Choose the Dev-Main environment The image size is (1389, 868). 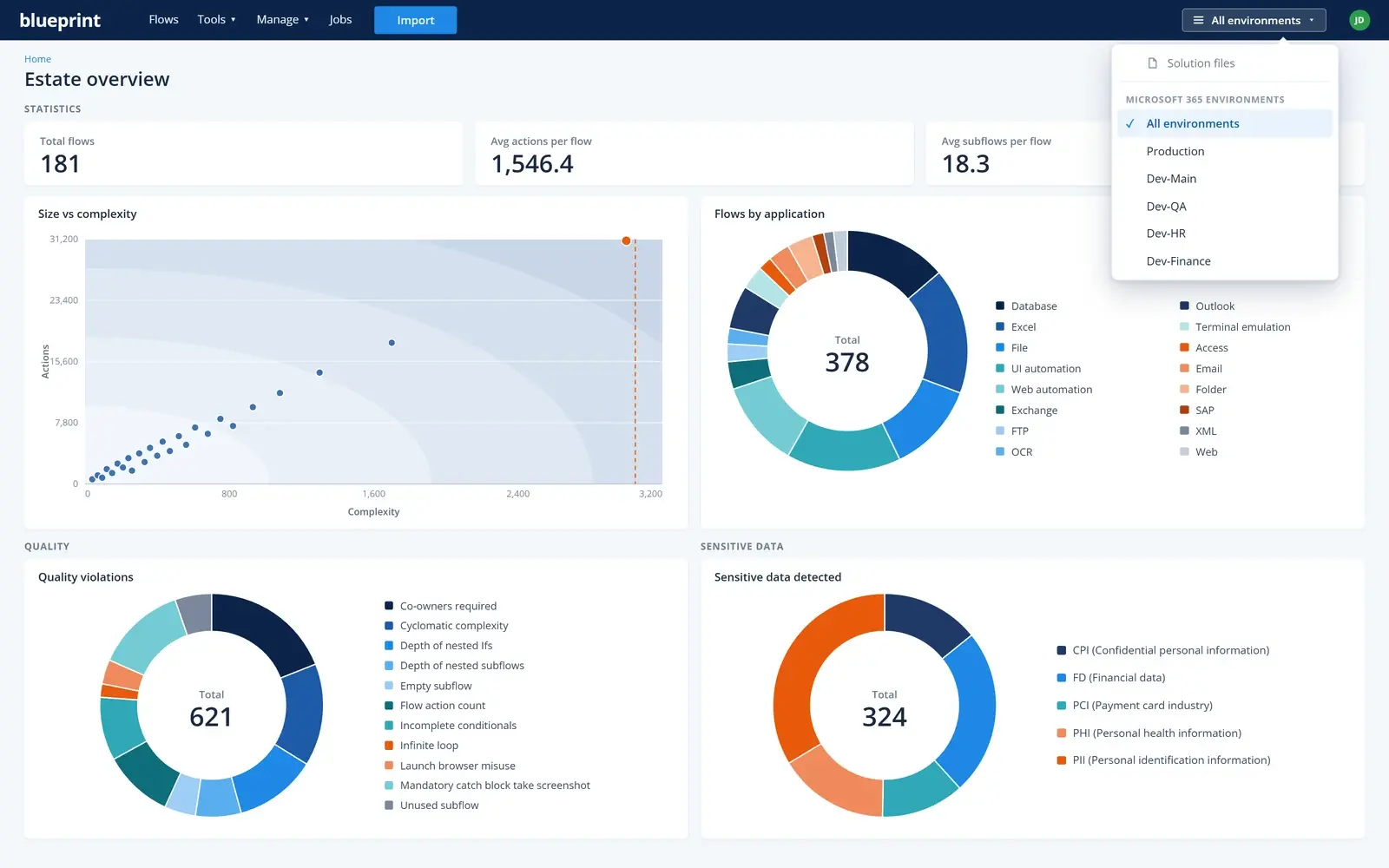click(1224, 179)
